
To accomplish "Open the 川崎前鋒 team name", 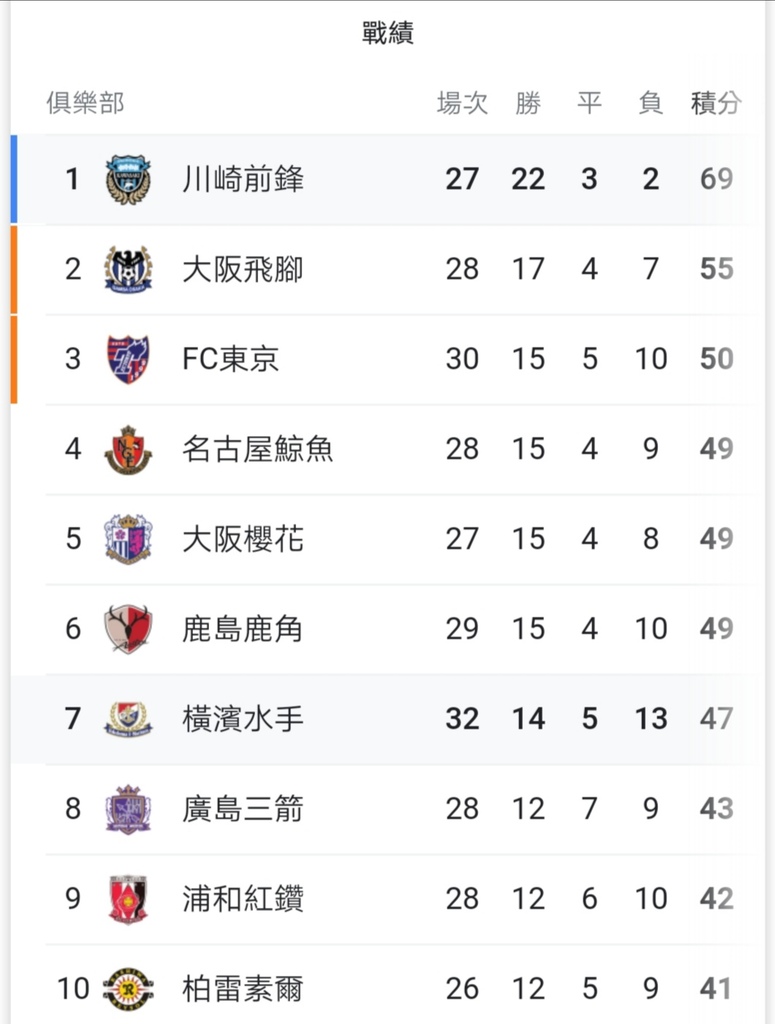I will point(243,179).
